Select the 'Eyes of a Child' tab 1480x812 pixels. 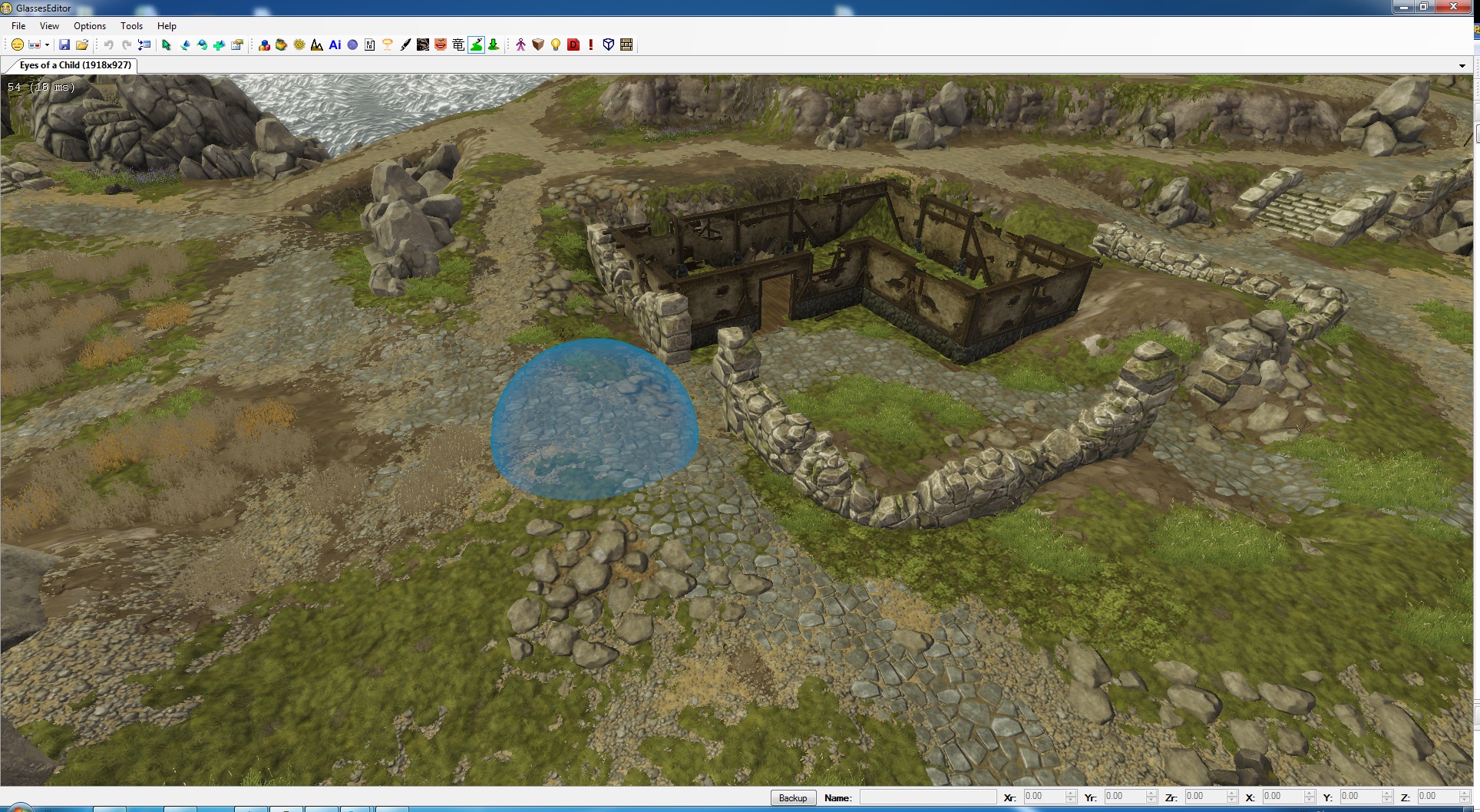(75, 65)
